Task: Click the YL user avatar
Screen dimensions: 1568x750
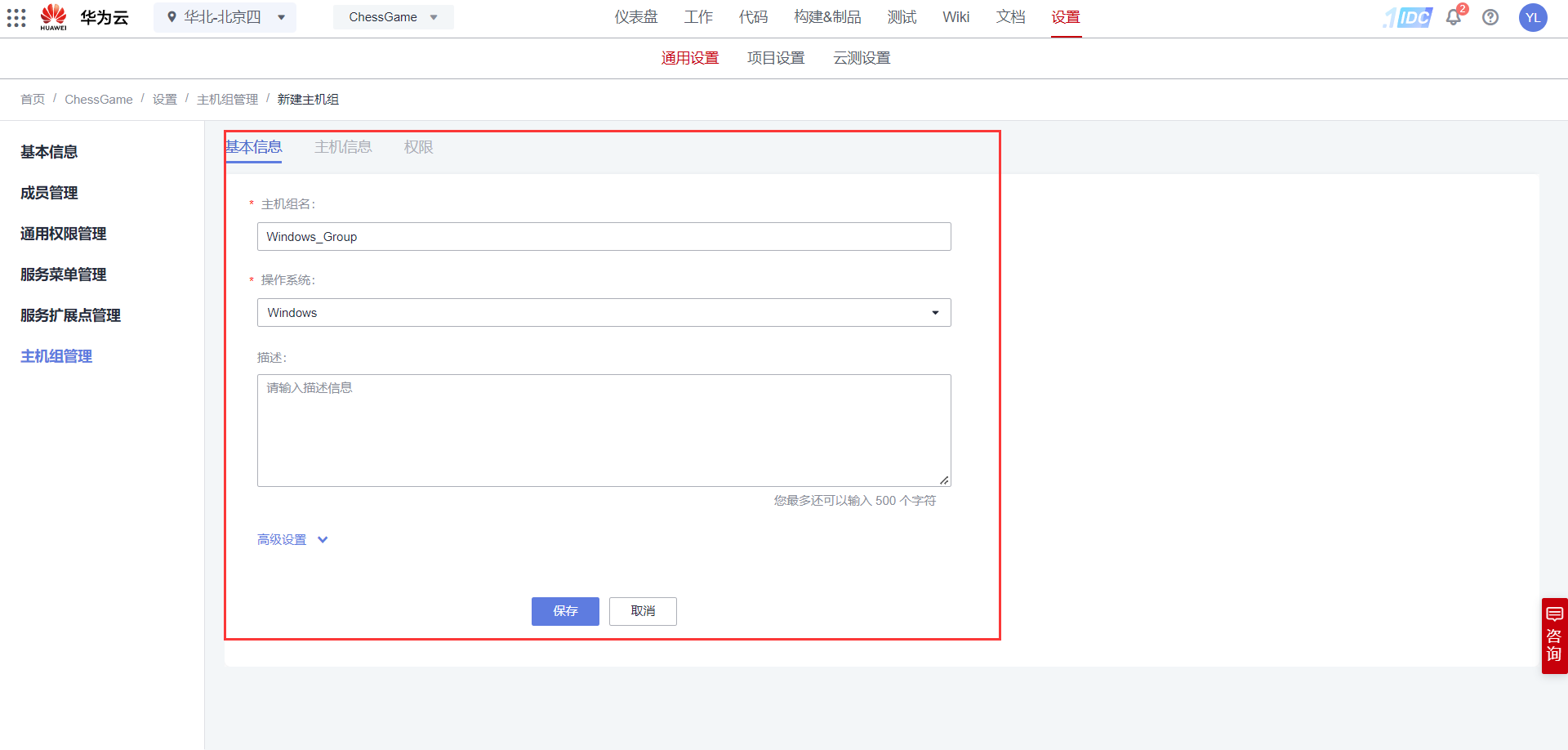Action: 1533,17
